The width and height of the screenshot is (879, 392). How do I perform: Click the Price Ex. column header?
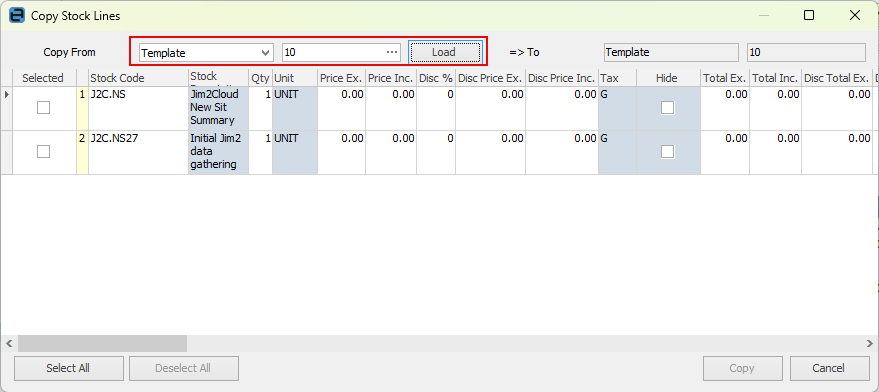[341, 78]
